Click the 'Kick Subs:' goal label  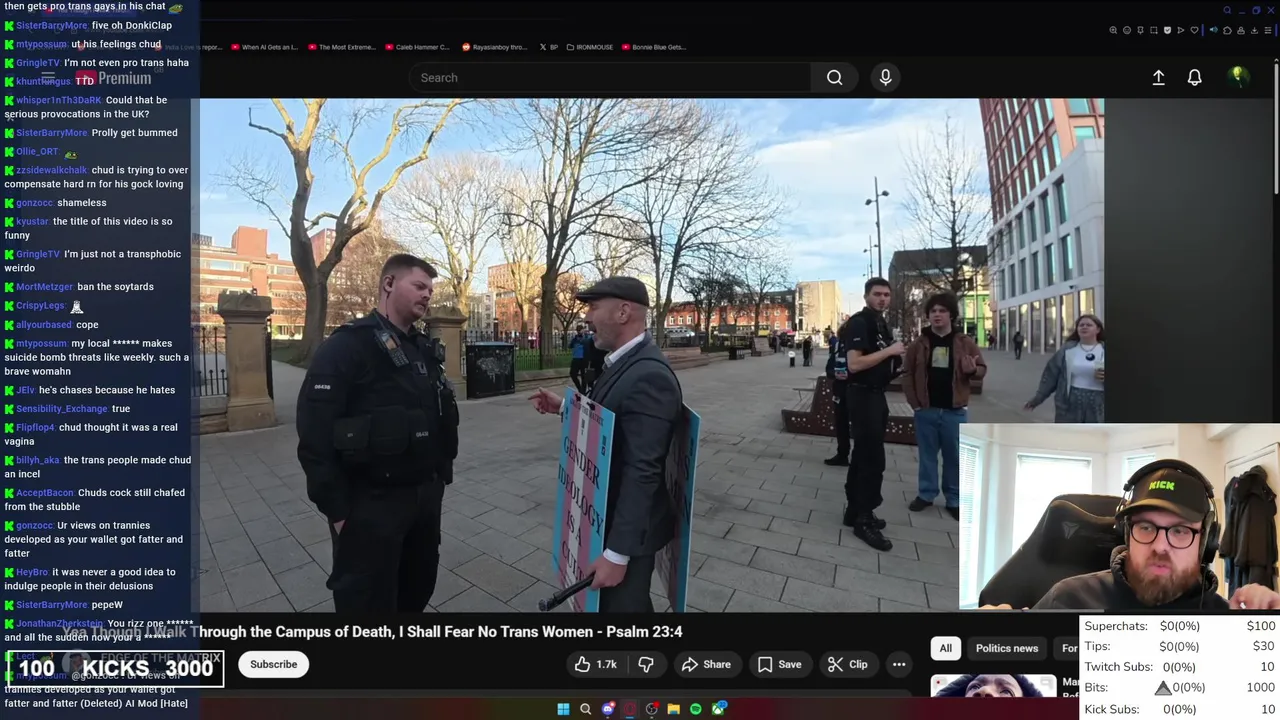[x=1111, y=709]
